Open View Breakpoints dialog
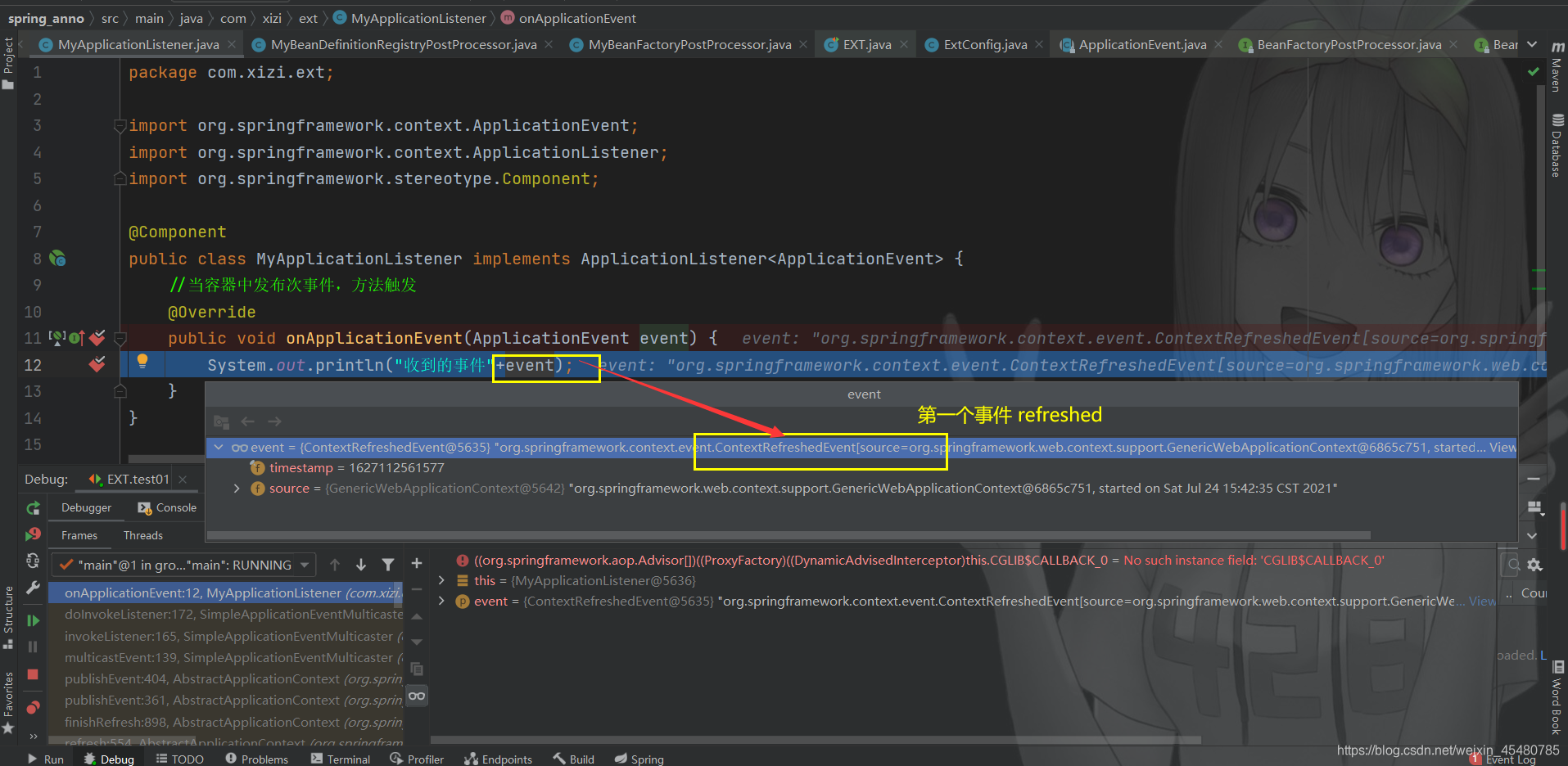Image resolution: width=1568 pixels, height=766 pixels. tap(33, 707)
